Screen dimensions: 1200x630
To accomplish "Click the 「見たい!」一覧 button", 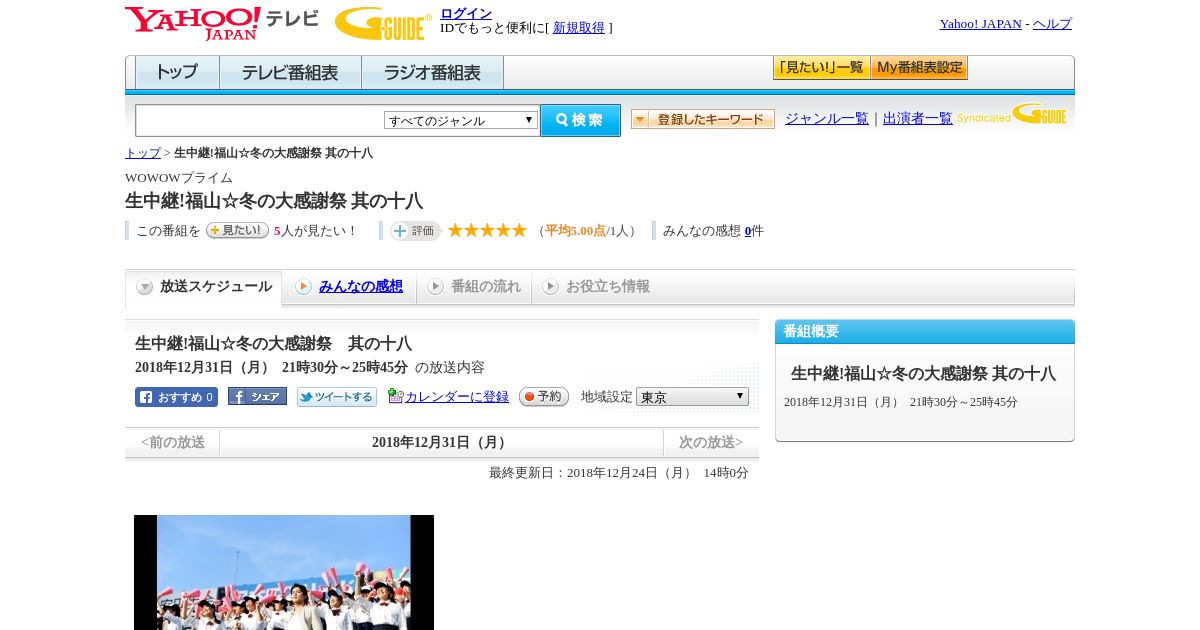I will (821, 68).
